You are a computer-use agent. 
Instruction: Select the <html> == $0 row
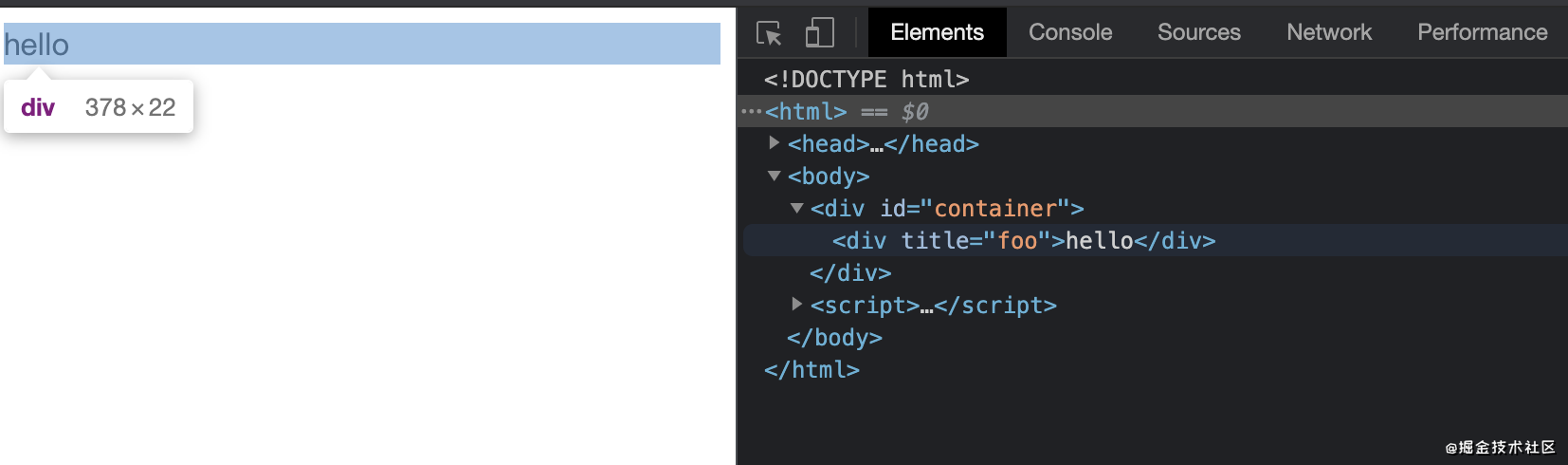pyautogui.click(x=1153, y=111)
